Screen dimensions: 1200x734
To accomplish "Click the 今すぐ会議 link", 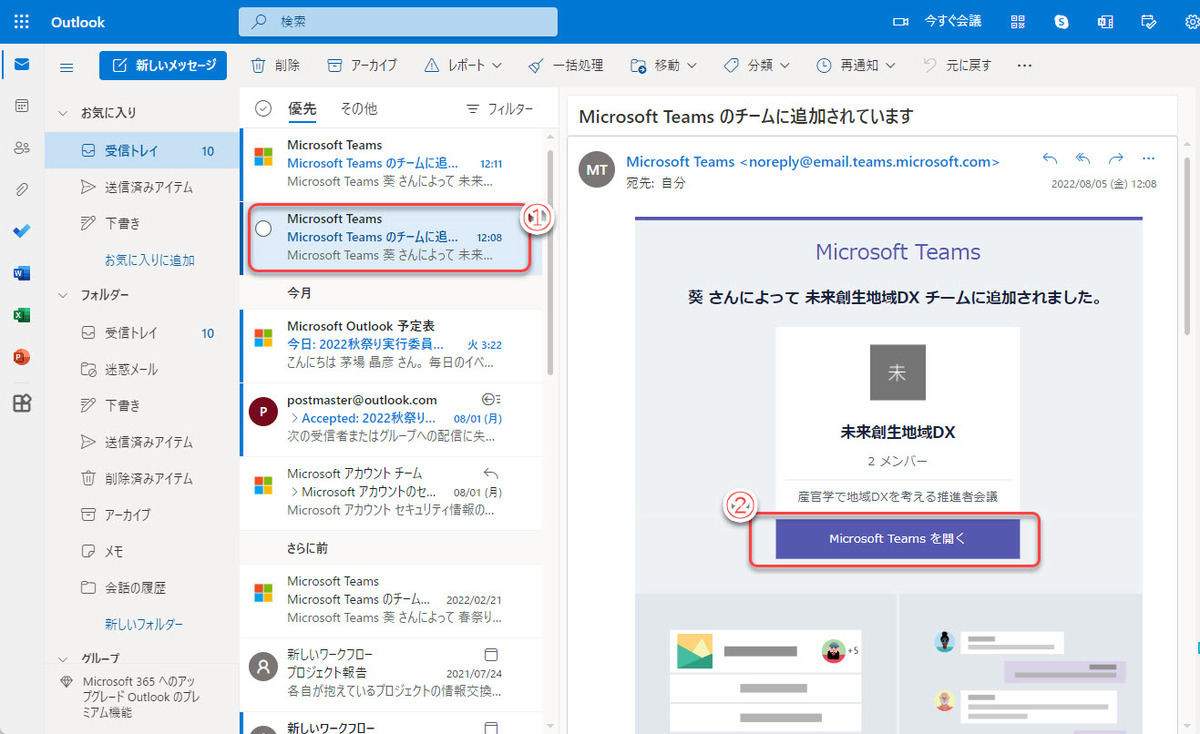I will point(953,21).
